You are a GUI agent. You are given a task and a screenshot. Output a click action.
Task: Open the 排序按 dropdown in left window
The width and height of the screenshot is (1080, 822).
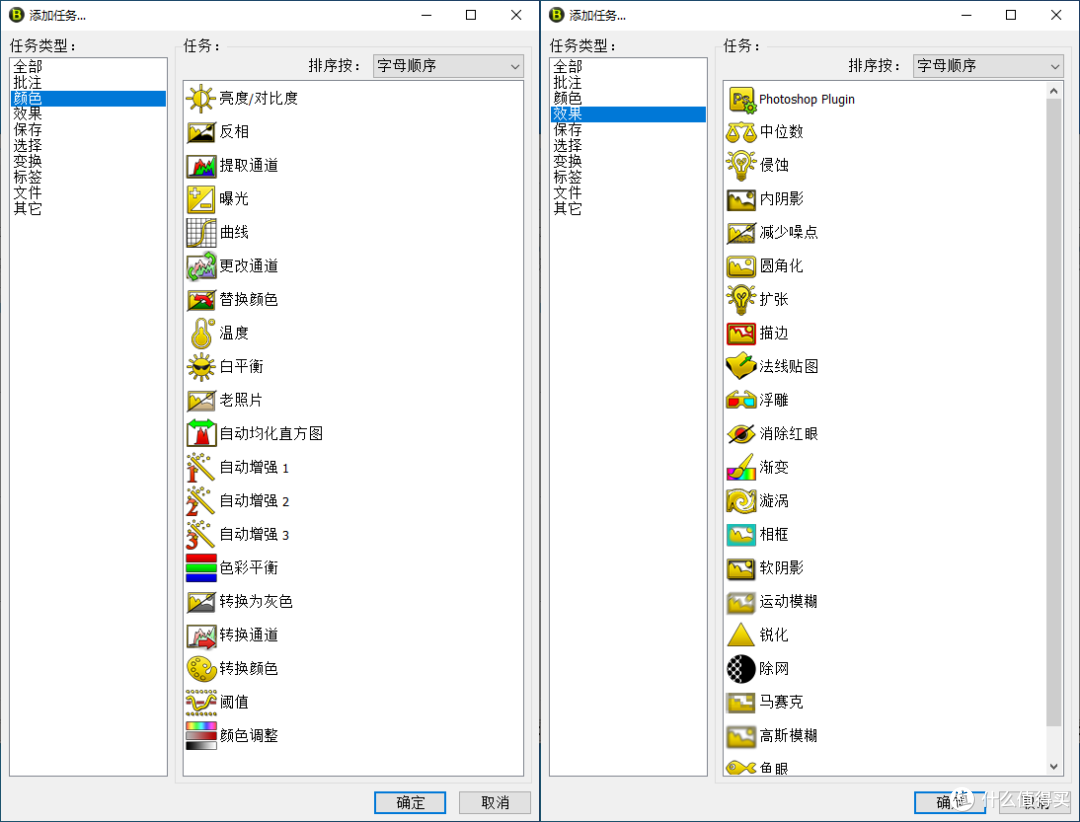tap(448, 66)
